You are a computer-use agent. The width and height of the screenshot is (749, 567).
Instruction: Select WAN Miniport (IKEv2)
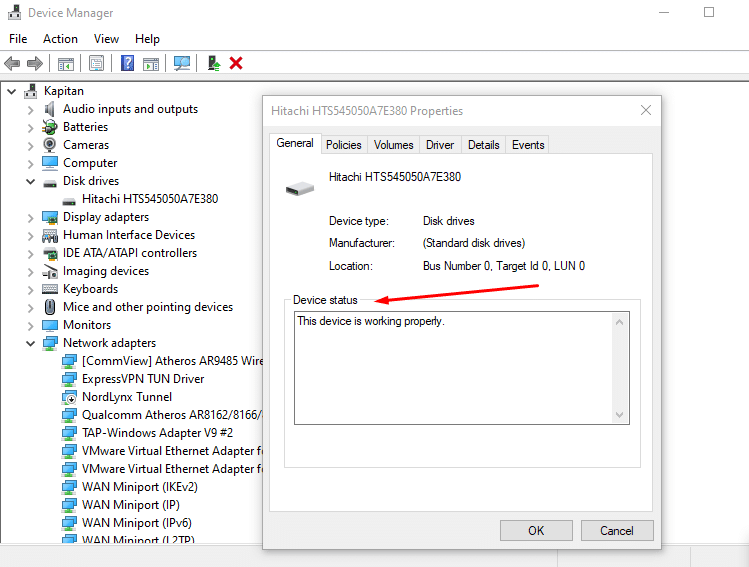click(139, 487)
